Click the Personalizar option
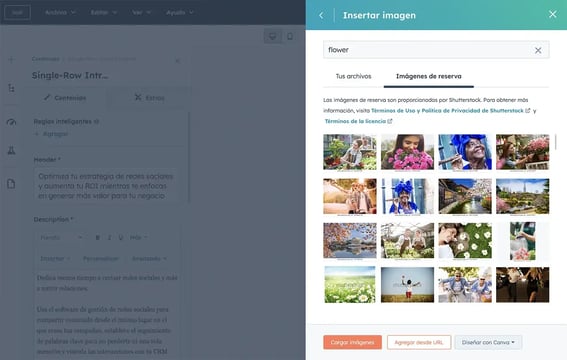The image size is (567, 360). (101, 258)
